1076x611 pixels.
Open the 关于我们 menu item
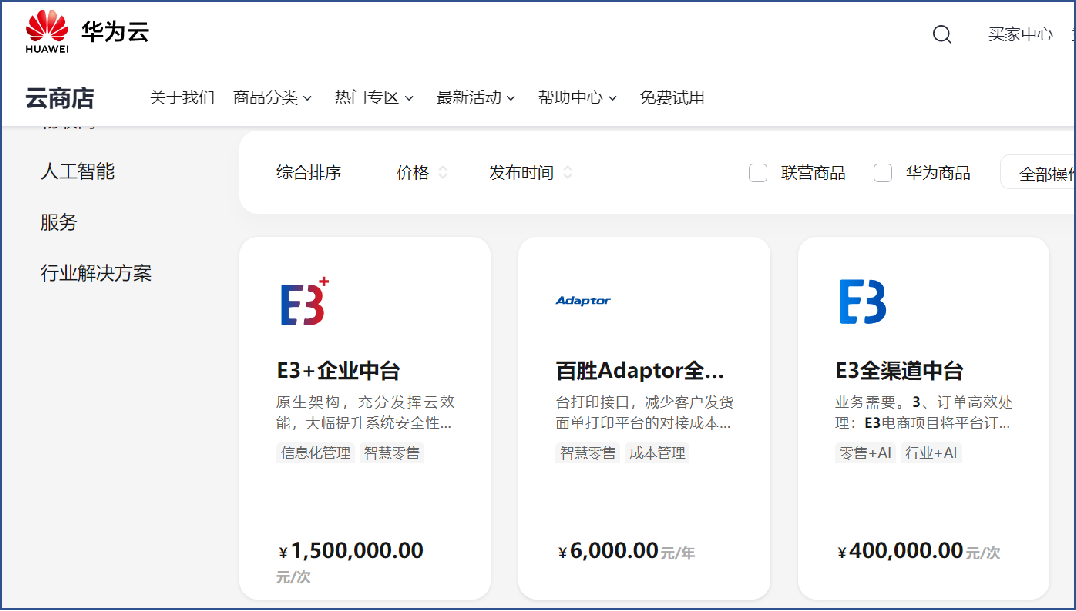(x=183, y=98)
